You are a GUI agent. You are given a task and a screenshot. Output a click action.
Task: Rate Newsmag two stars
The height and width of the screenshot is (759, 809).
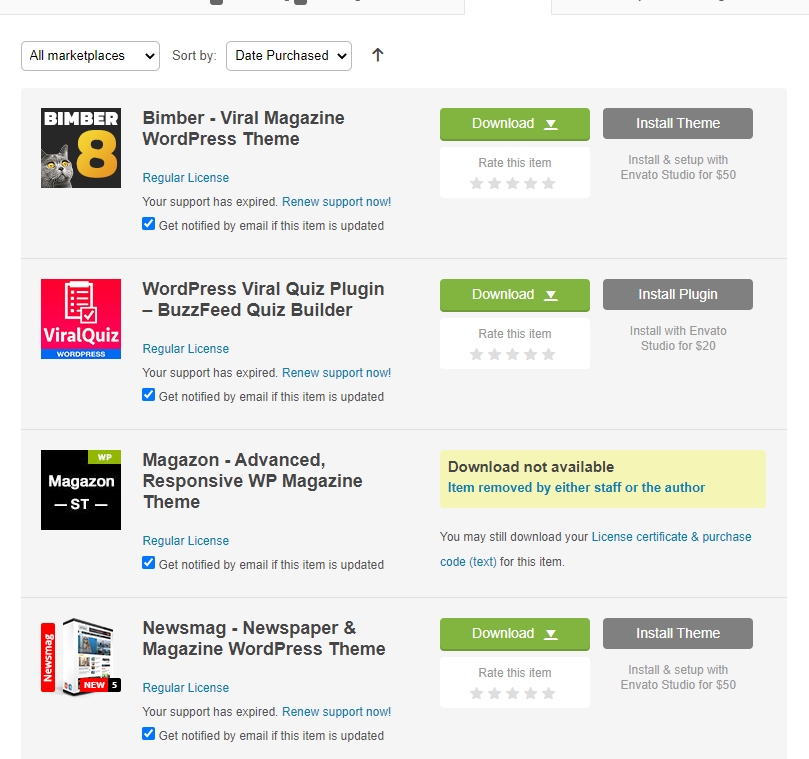coord(494,693)
